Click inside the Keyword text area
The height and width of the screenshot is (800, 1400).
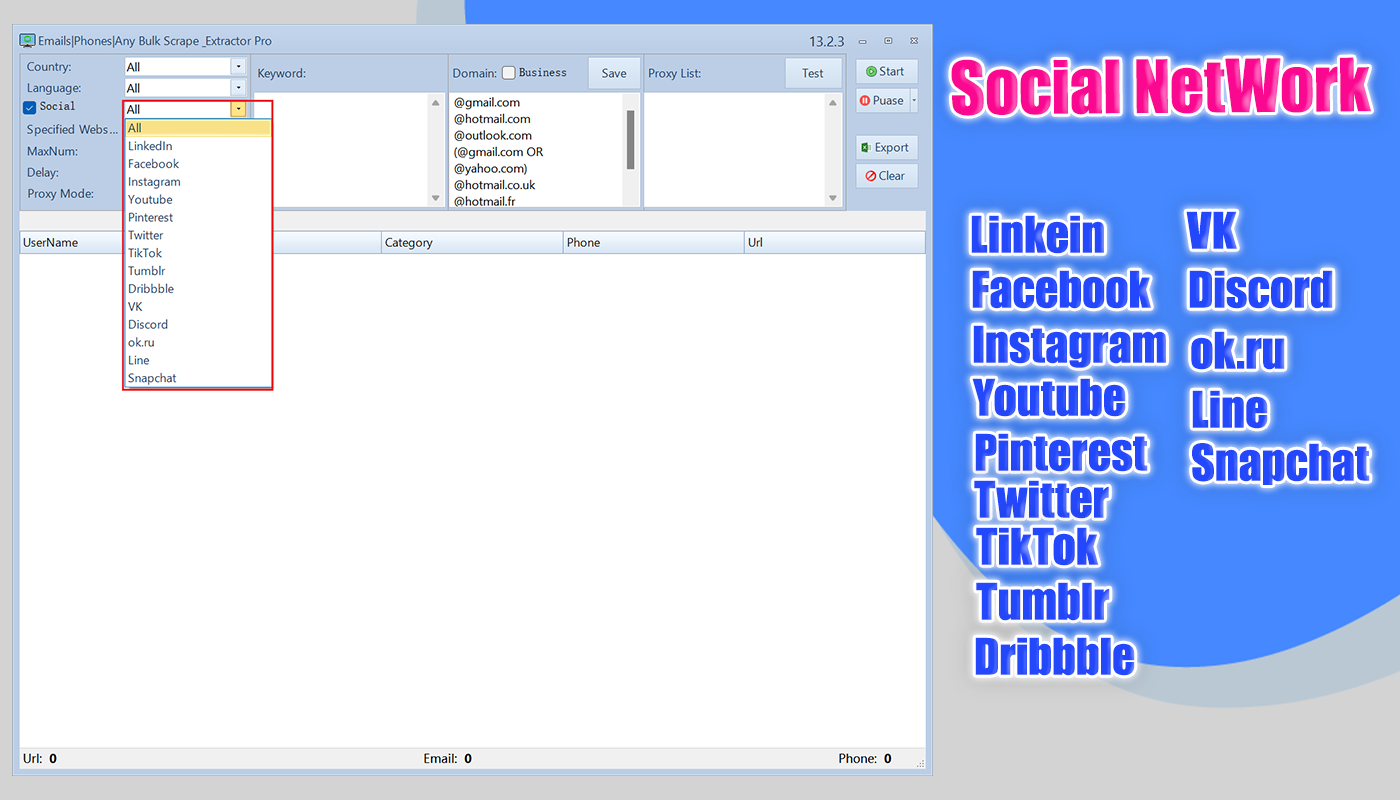350,150
